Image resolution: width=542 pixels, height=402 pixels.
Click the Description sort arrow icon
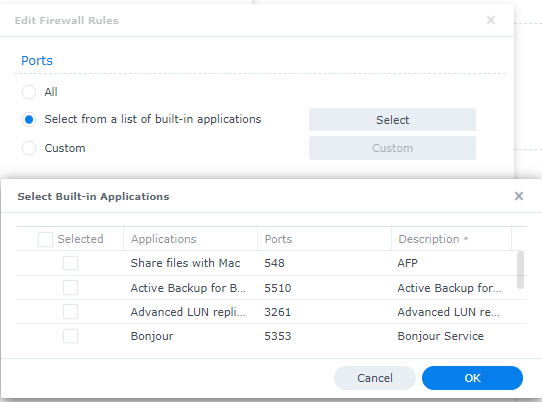pyautogui.click(x=466, y=238)
